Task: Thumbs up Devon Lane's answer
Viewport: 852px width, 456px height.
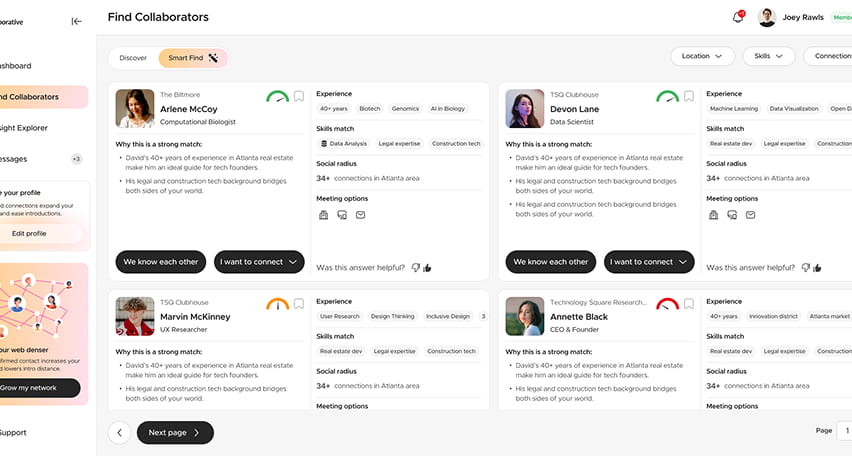Action: click(817, 267)
